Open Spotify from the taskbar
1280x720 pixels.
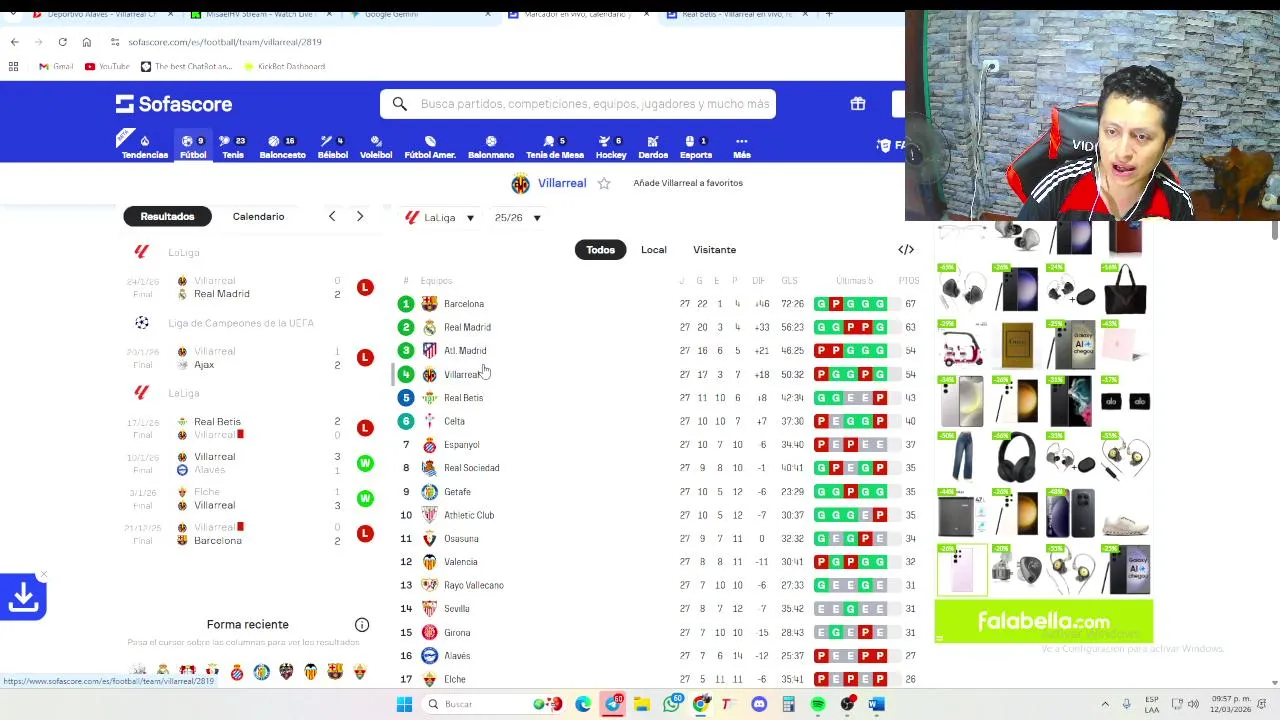[818, 704]
